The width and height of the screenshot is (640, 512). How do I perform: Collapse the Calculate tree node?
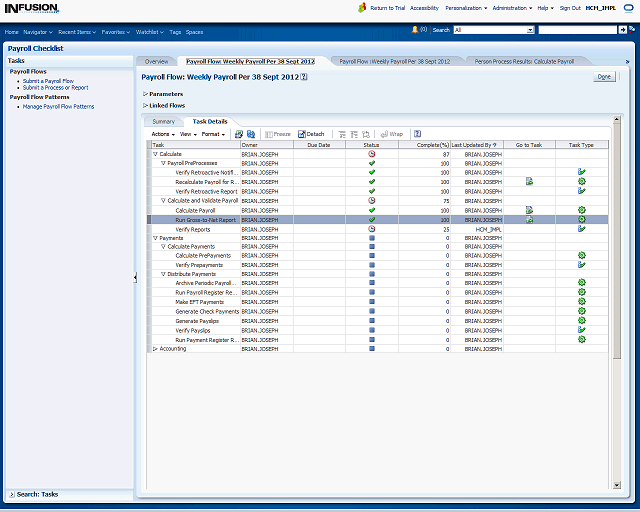tap(155, 154)
